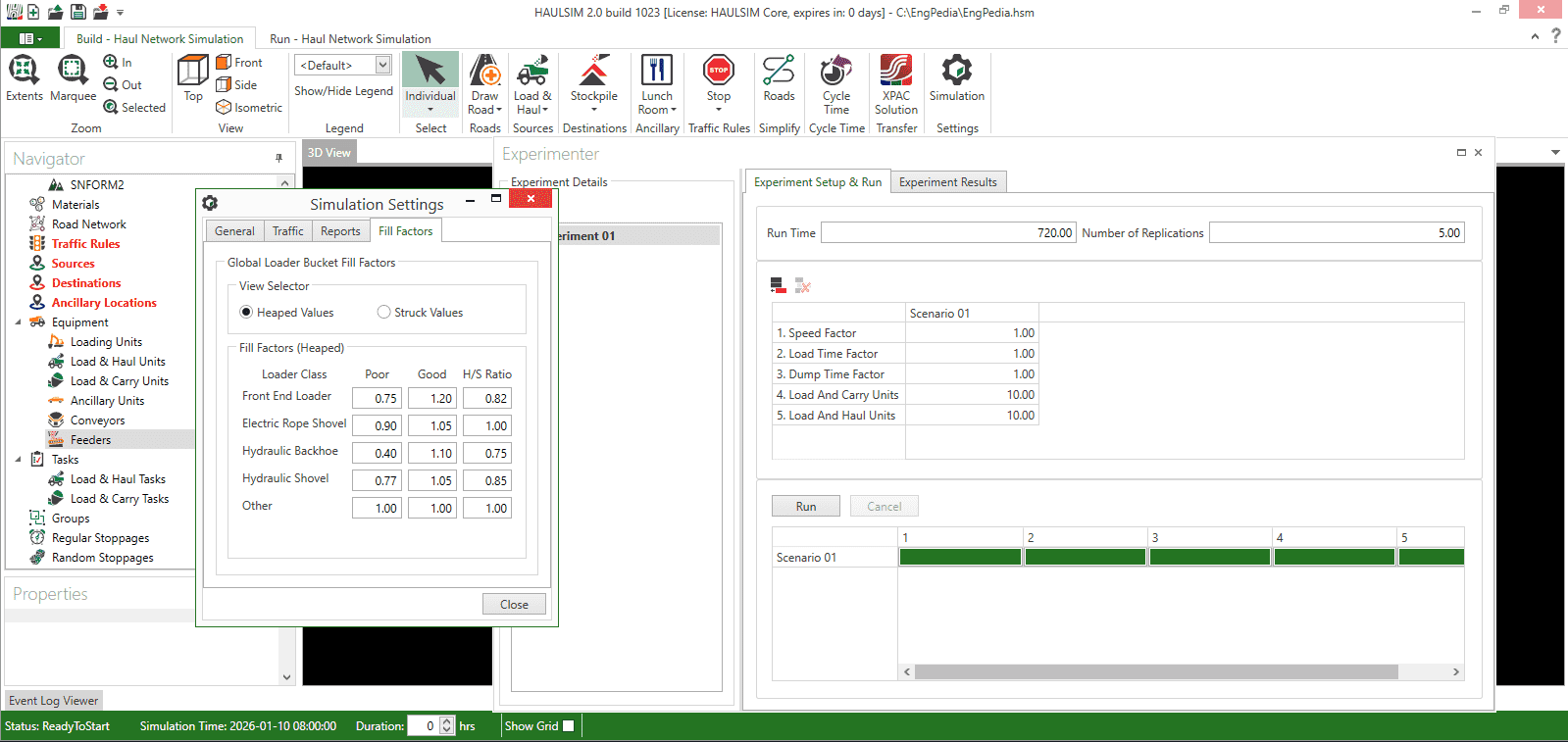Open the Default legend dropdown
The height and width of the screenshot is (742, 1568).
click(x=382, y=65)
